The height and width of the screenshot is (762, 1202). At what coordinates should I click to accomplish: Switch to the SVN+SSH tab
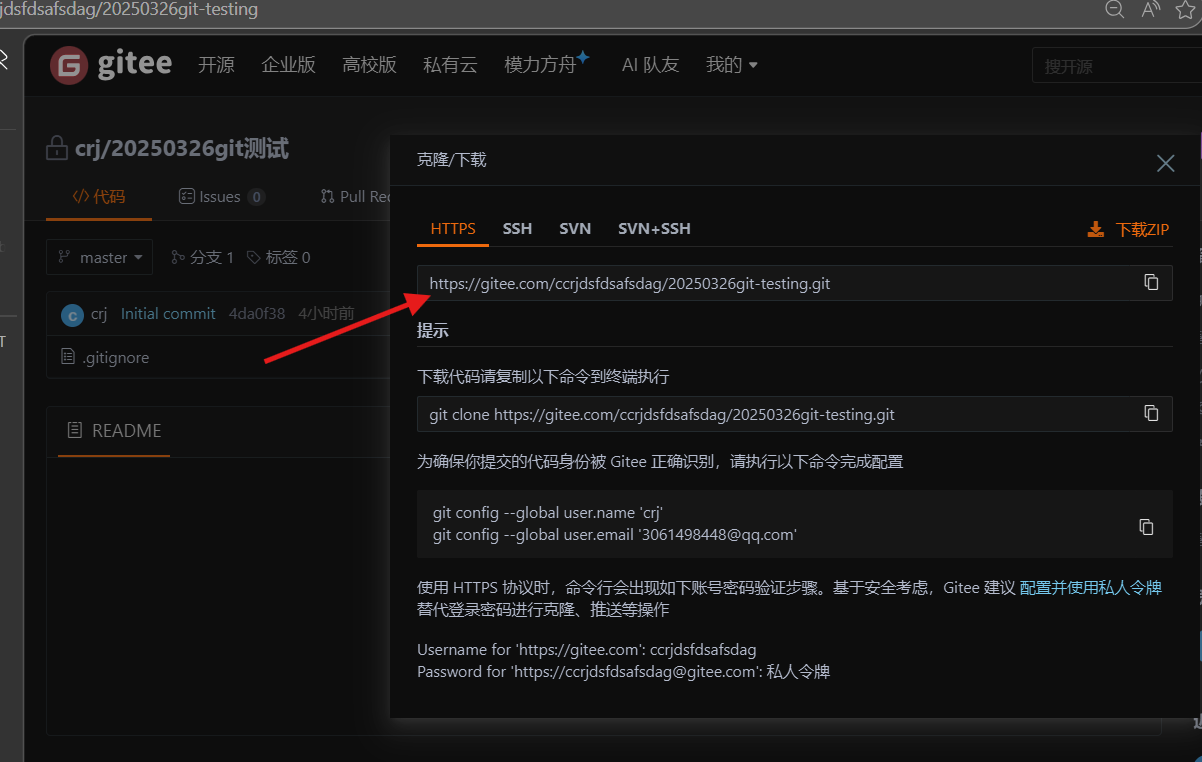point(654,228)
